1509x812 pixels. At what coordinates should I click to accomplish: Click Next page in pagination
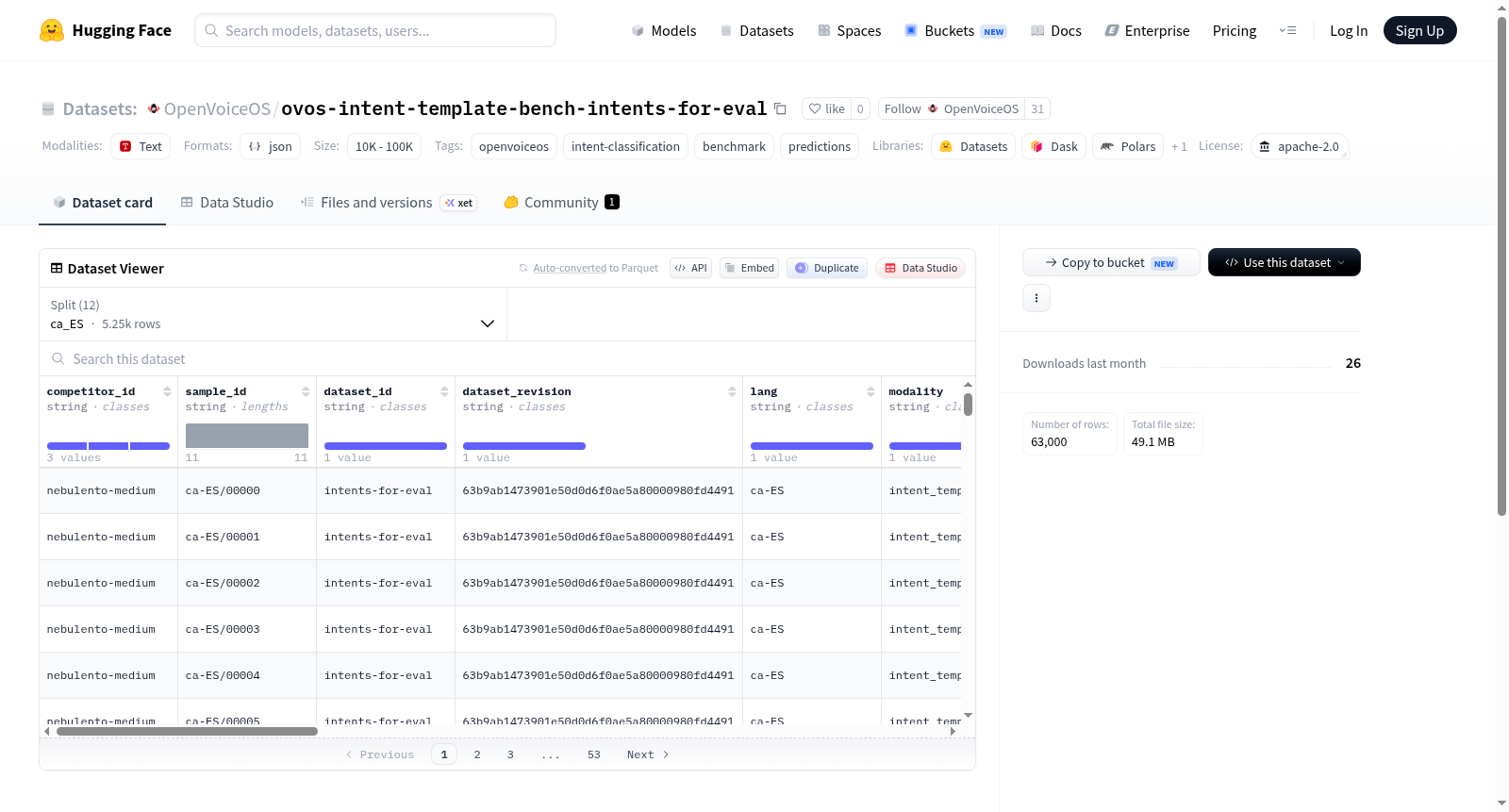tap(648, 754)
